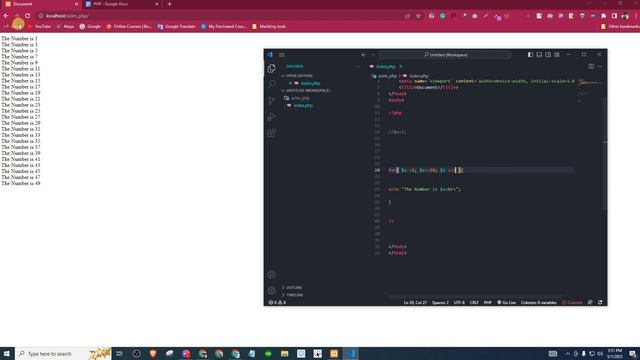640x360 pixels.
Task: Open editor More Actions ellipsis
Action: 600,66
